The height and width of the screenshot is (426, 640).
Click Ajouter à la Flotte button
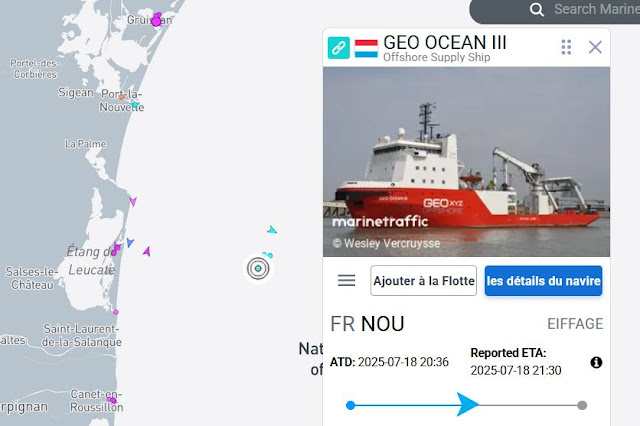[424, 281]
